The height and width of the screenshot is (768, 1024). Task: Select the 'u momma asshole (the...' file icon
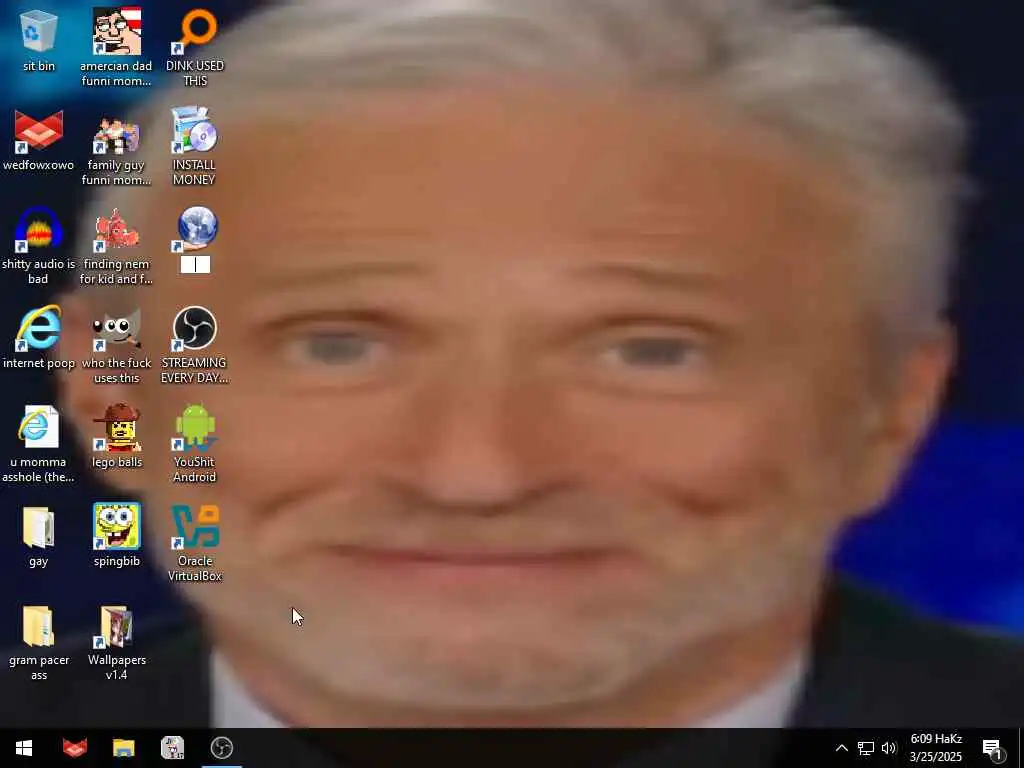(x=39, y=428)
